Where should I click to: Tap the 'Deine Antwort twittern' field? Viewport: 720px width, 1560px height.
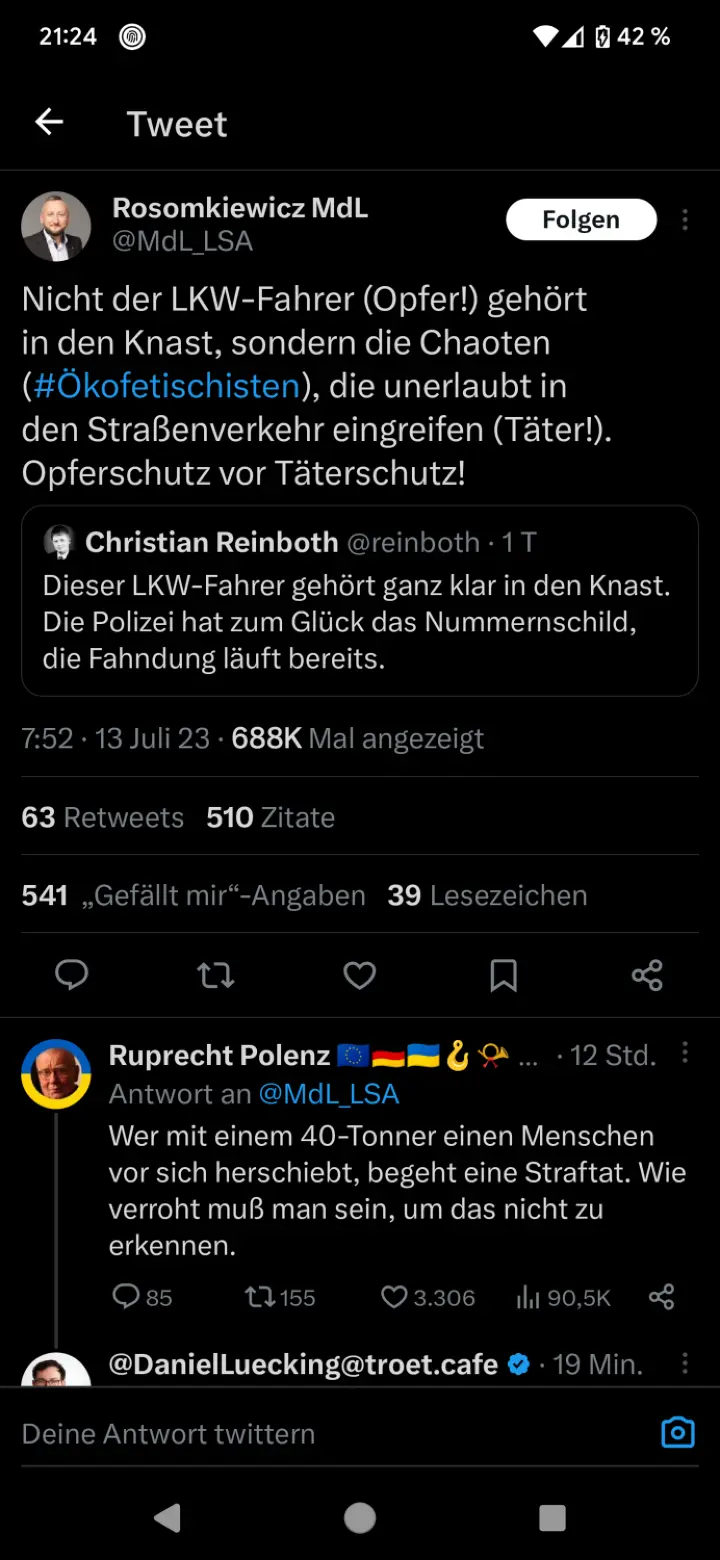(x=300, y=1433)
